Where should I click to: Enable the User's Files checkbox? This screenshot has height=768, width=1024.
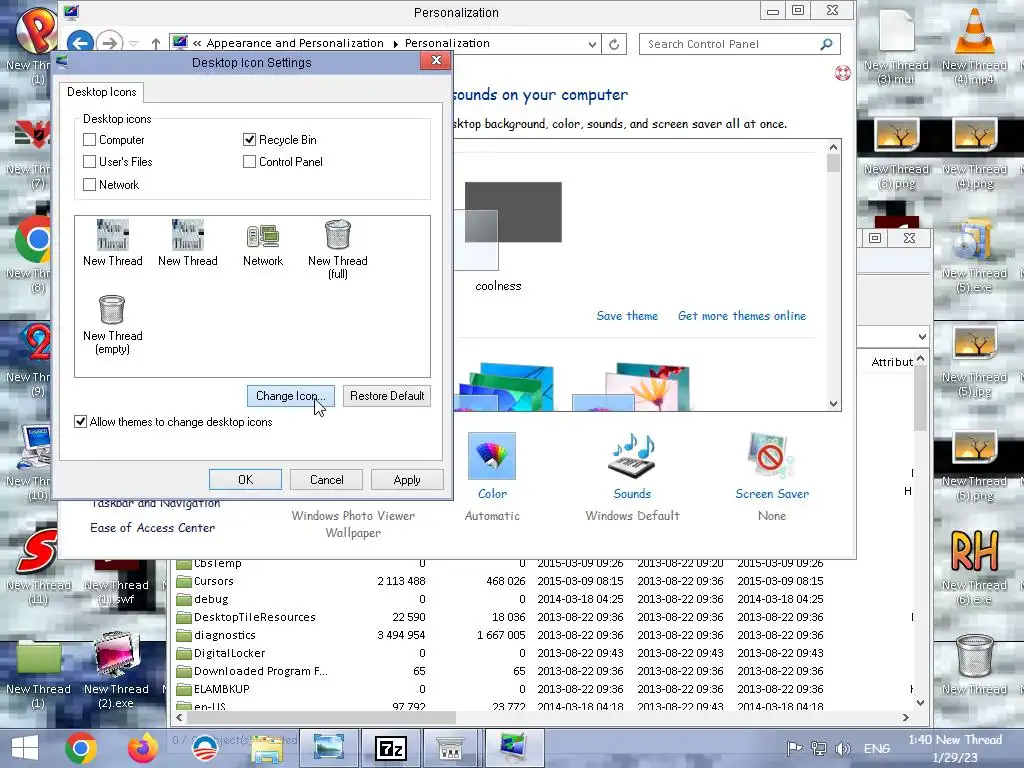click(x=89, y=161)
